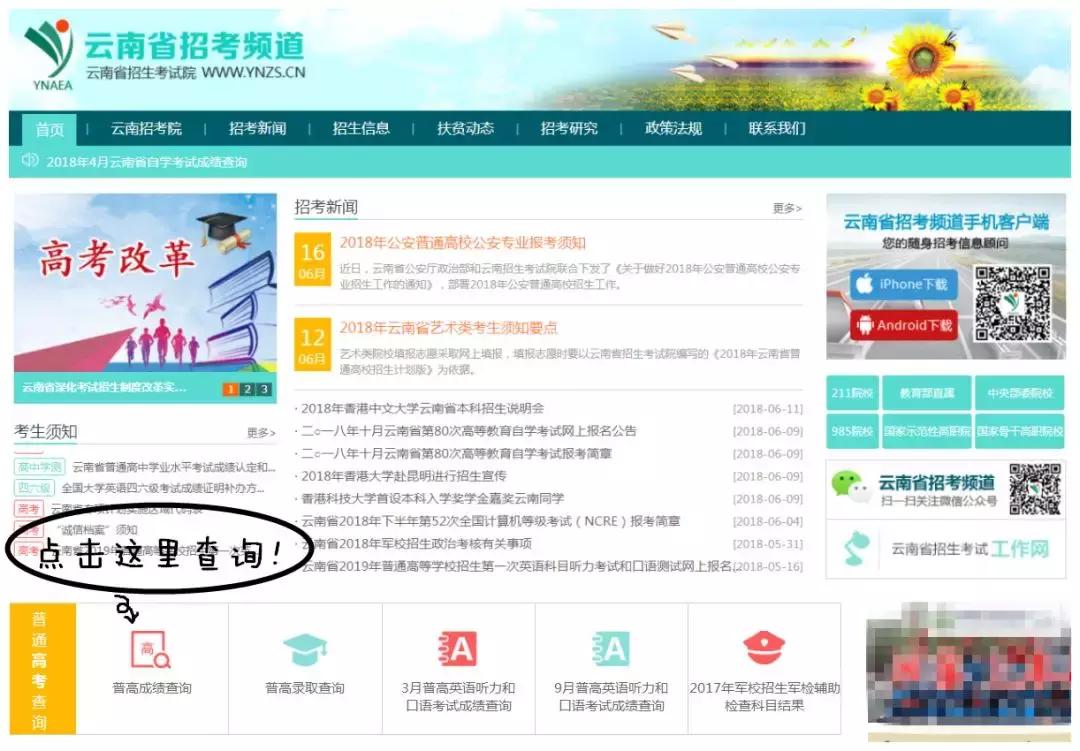Open the 扶贫动态 menu item
Viewport: 1080px width, 751px height.
465,128
